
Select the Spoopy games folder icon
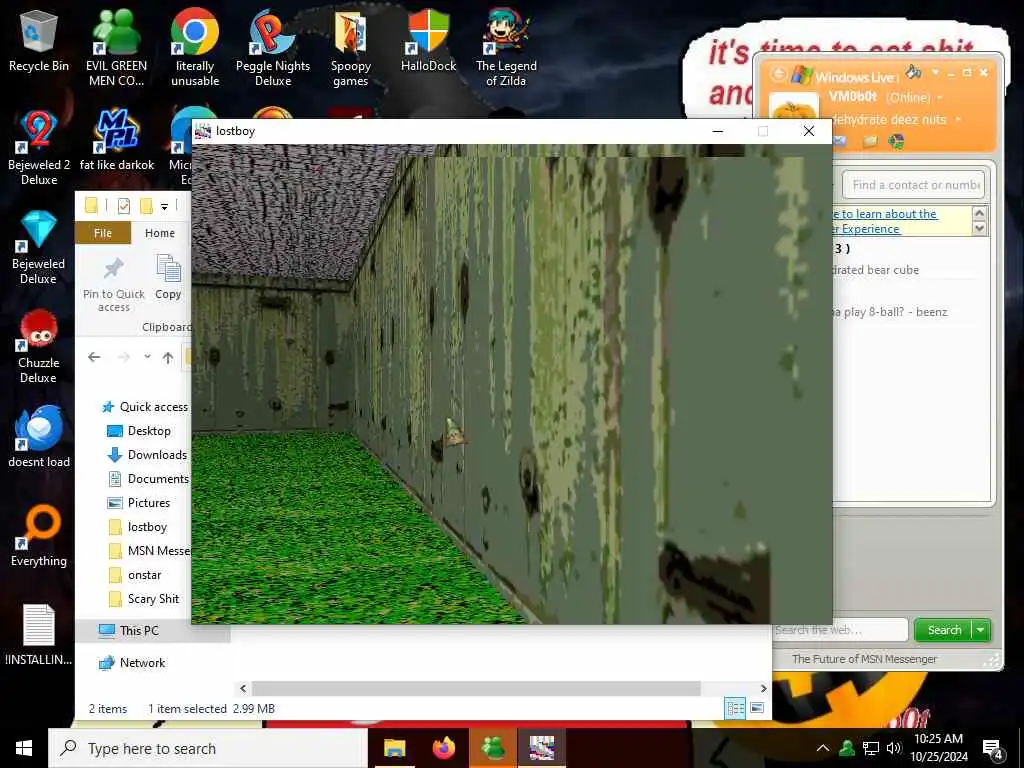tap(351, 47)
